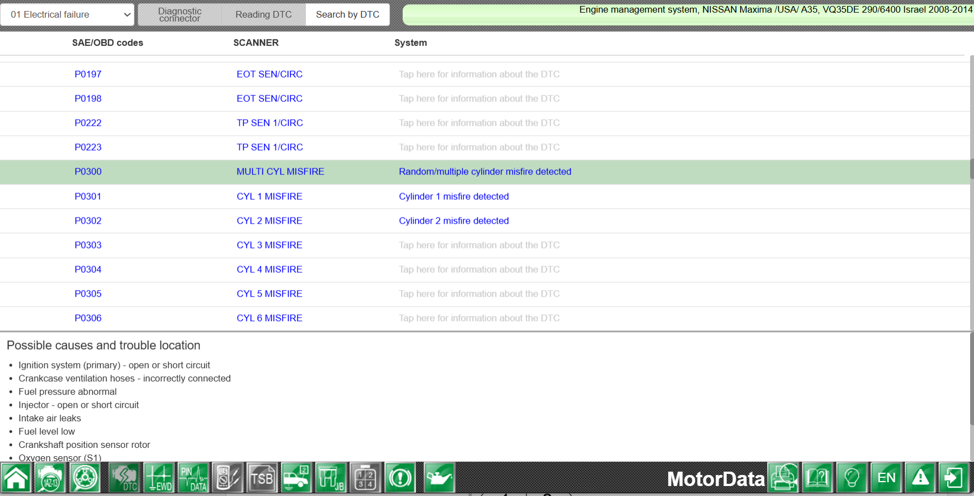Viewport: 974px width, 496px height.
Task: Click the exit/logout icon
Action: 954,478
